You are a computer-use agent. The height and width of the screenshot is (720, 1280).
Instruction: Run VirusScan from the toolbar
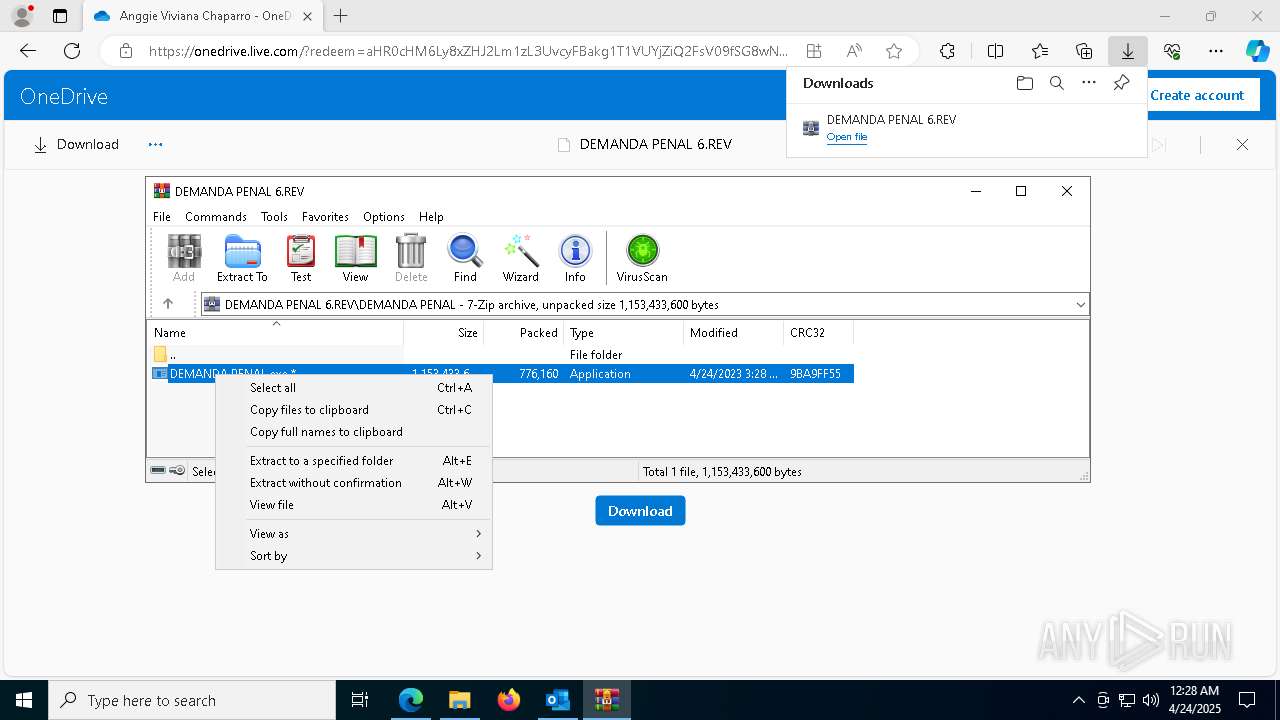tap(642, 258)
